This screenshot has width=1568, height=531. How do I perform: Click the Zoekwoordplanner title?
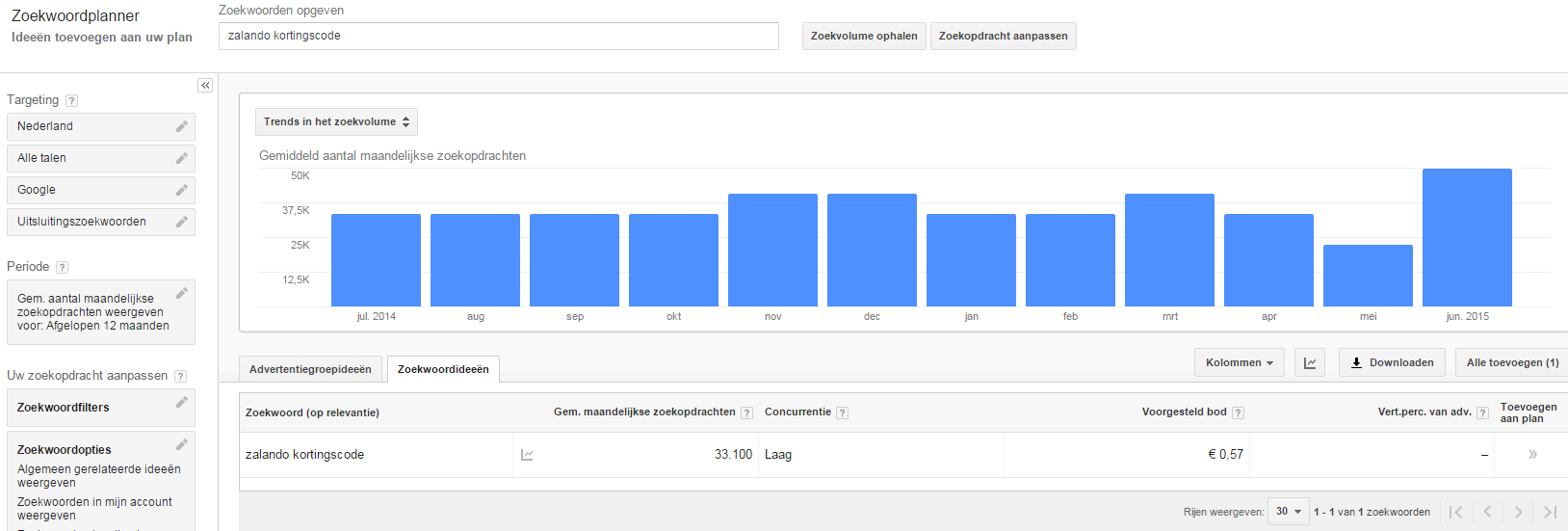75,16
